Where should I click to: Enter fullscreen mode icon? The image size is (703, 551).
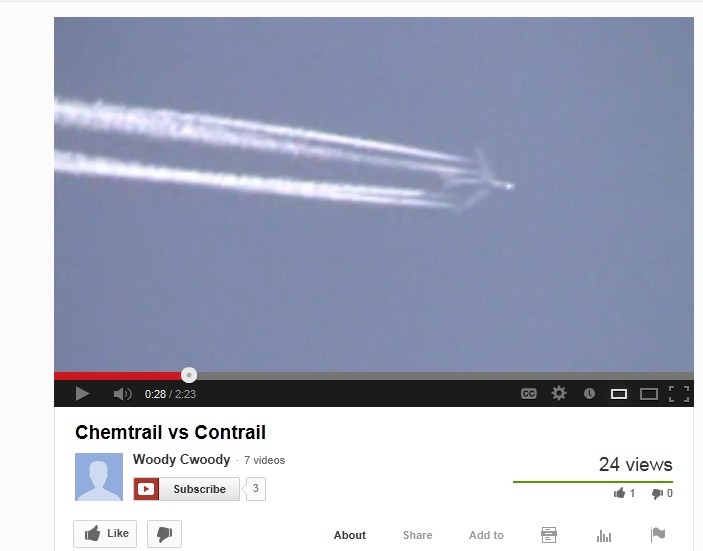679,394
